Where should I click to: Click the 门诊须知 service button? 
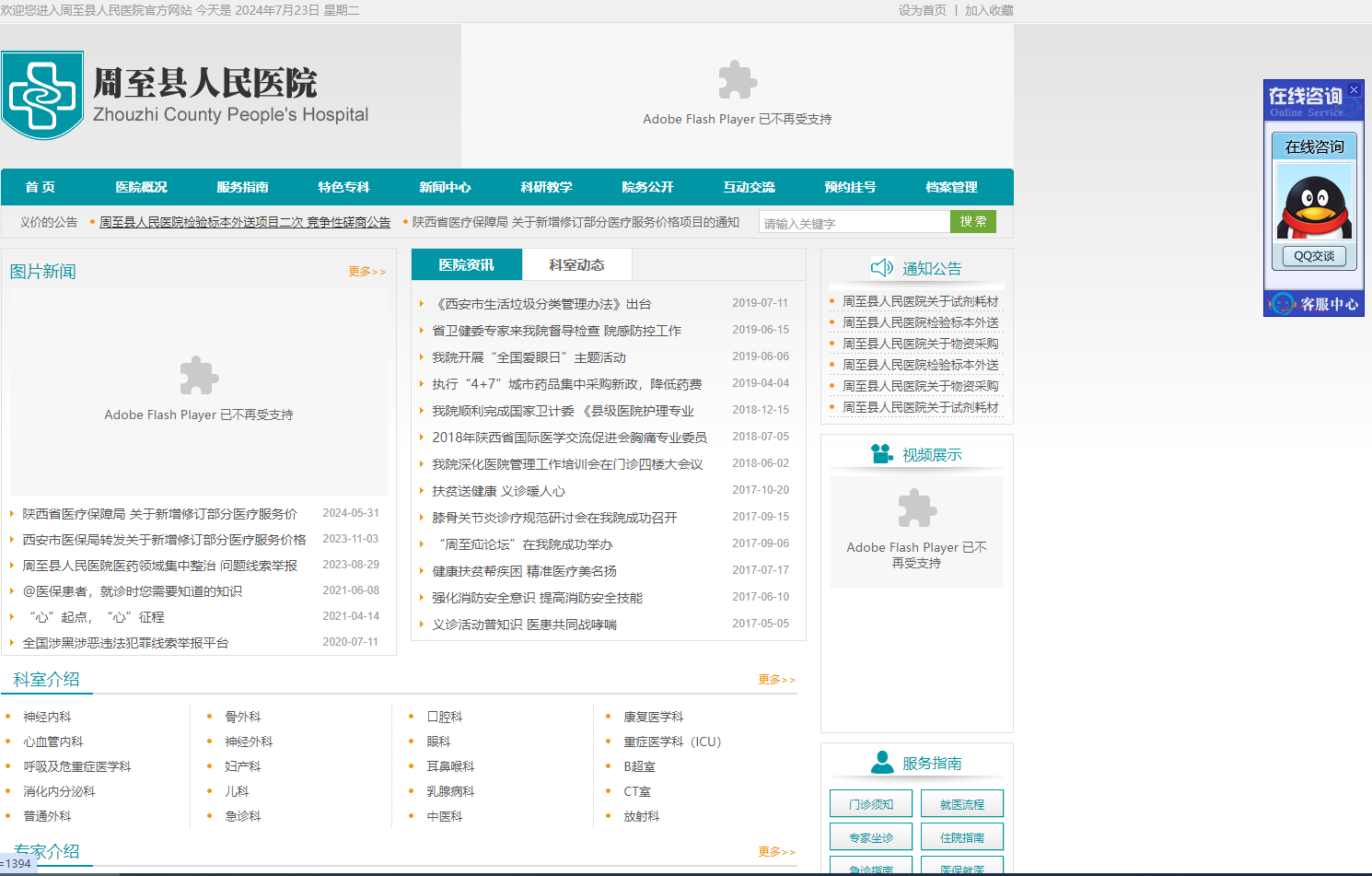click(871, 804)
